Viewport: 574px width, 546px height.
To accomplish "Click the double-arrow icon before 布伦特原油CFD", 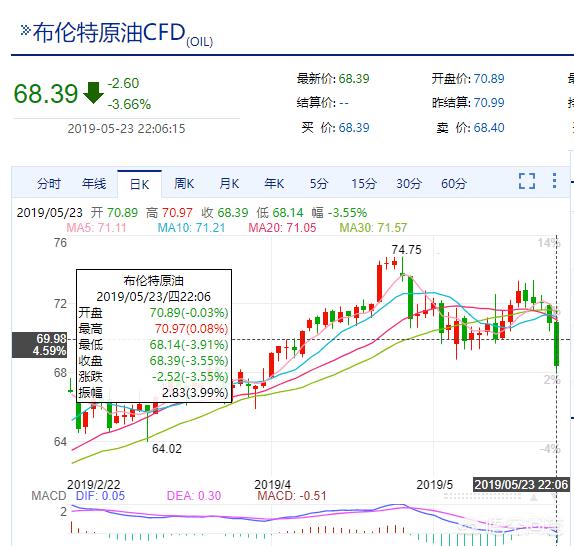I will pyautogui.click(x=25, y=30).
